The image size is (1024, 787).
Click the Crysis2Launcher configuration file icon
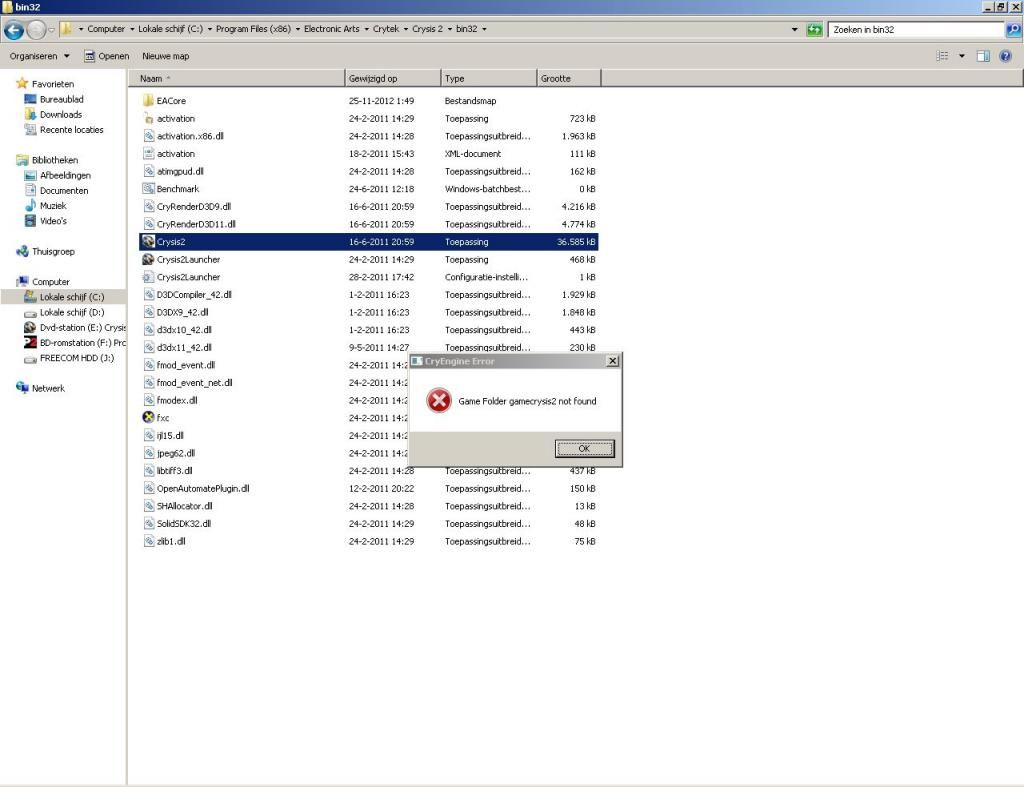pos(148,277)
